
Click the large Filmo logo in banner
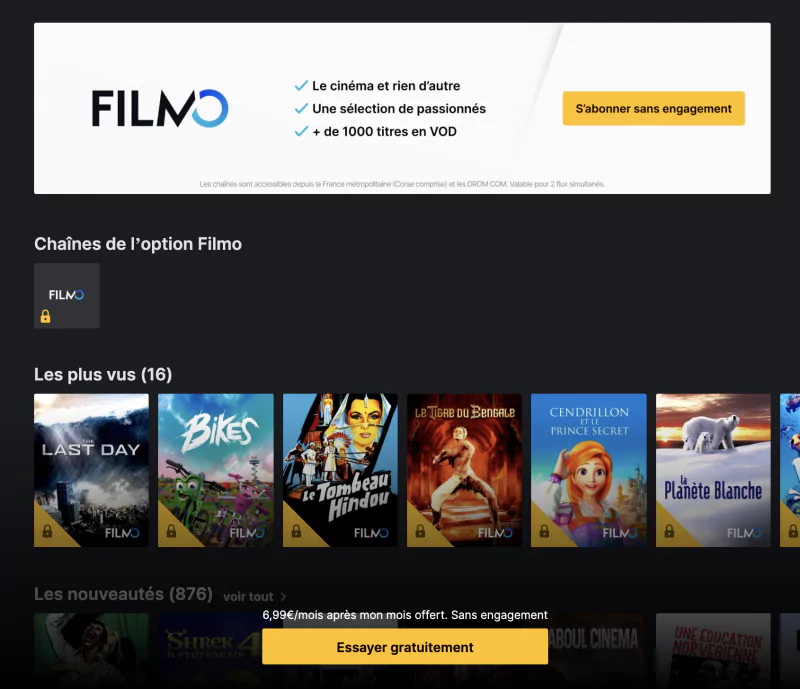tap(160, 108)
